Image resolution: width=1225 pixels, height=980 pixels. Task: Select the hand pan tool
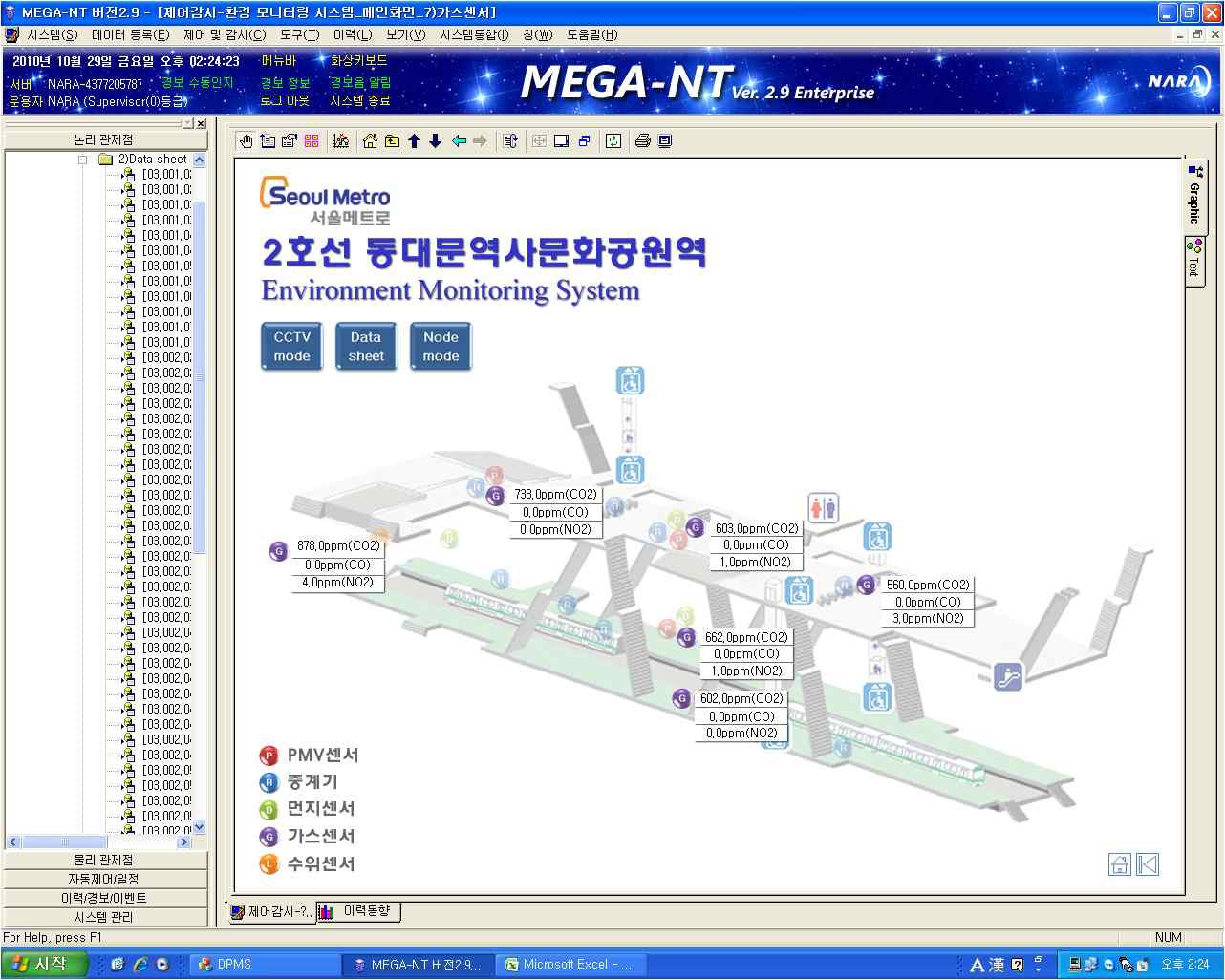click(x=247, y=141)
